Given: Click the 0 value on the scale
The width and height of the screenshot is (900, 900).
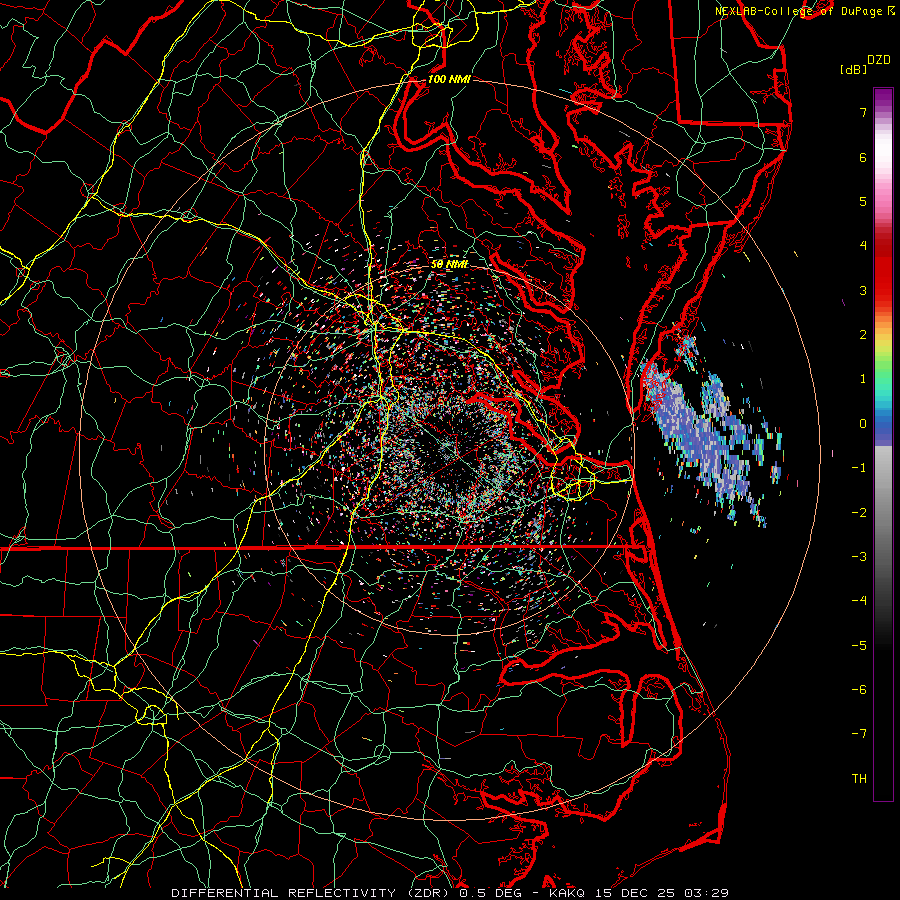Looking at the screenshot, I should click(863, 424).
